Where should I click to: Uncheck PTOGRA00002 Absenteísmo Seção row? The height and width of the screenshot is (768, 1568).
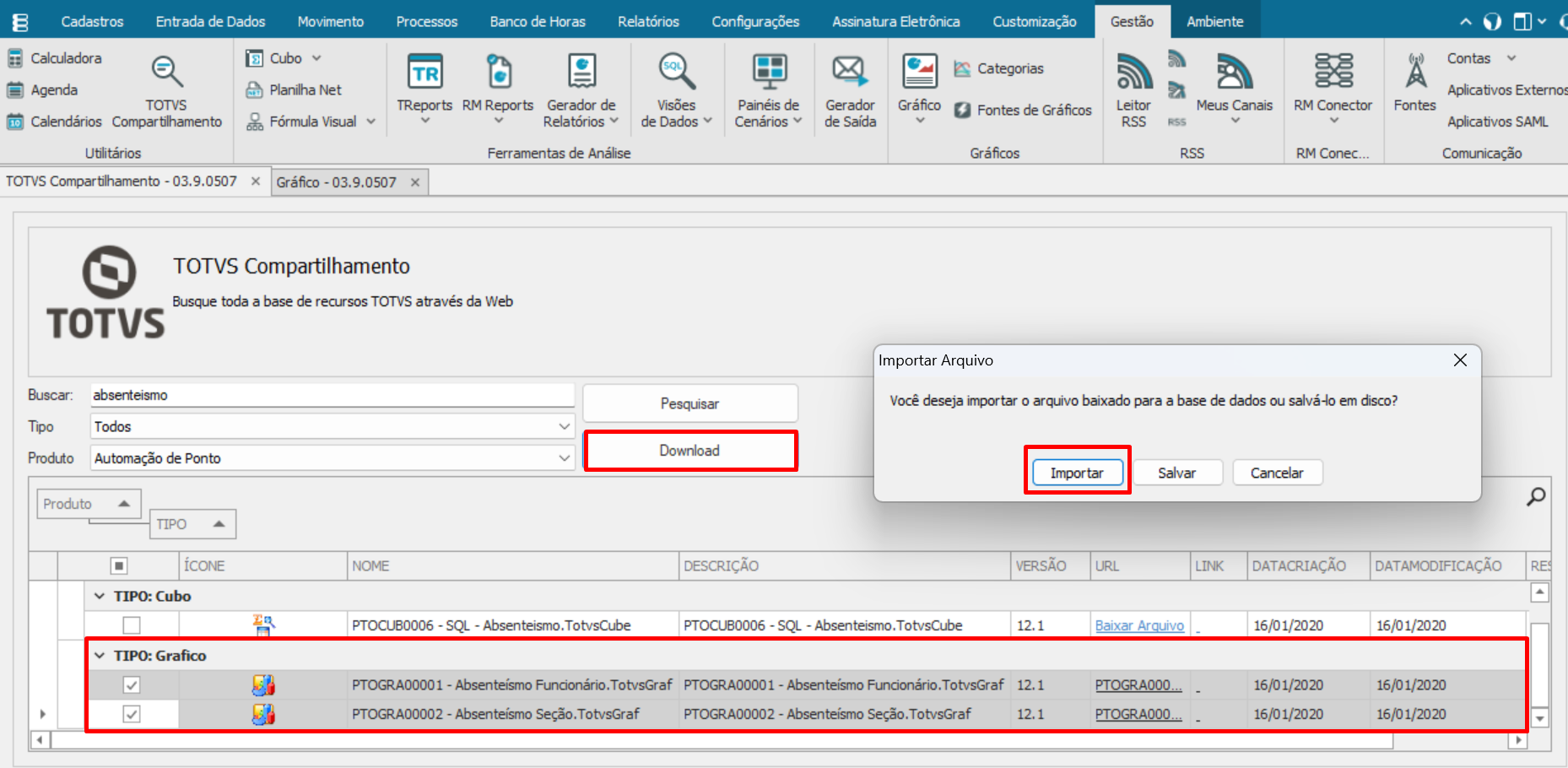[x=131, y=714]
